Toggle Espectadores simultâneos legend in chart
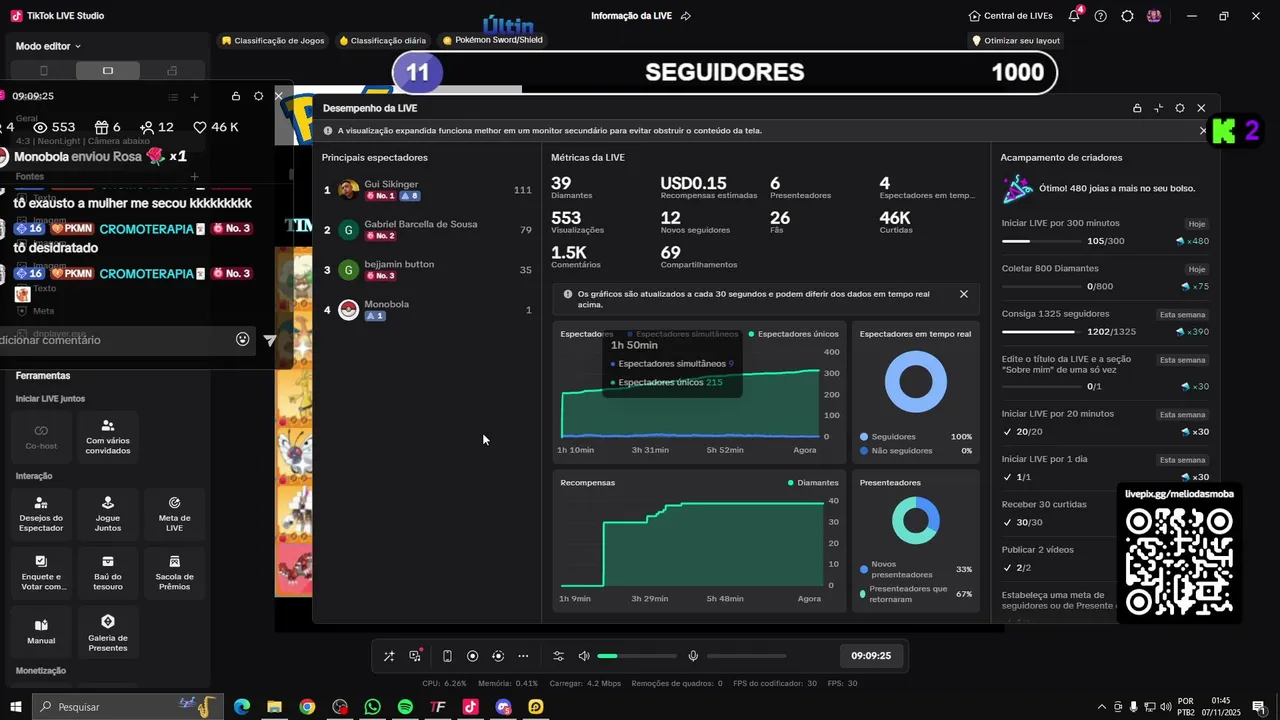 tap(682, 334)
